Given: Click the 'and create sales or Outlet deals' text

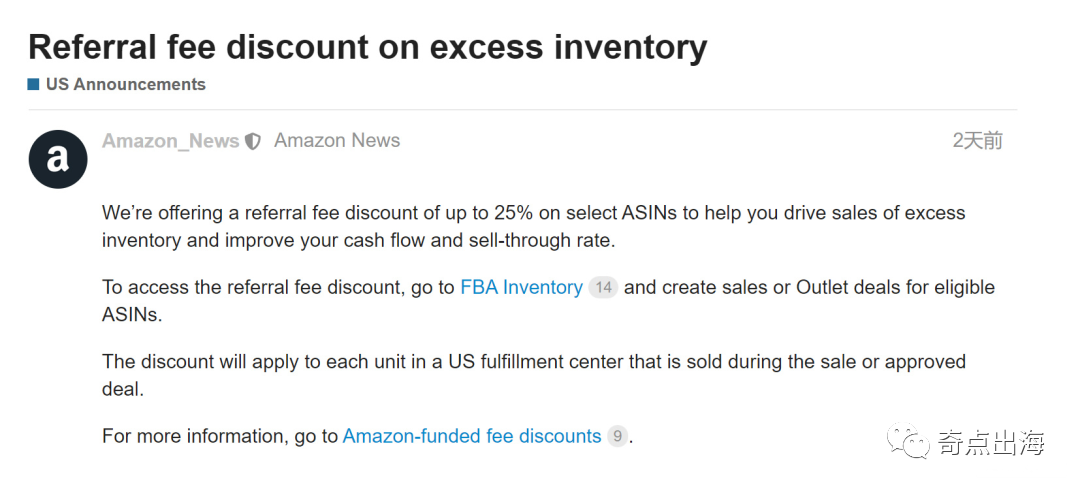Looking at the screenshot, I should (x=810, y=288).
